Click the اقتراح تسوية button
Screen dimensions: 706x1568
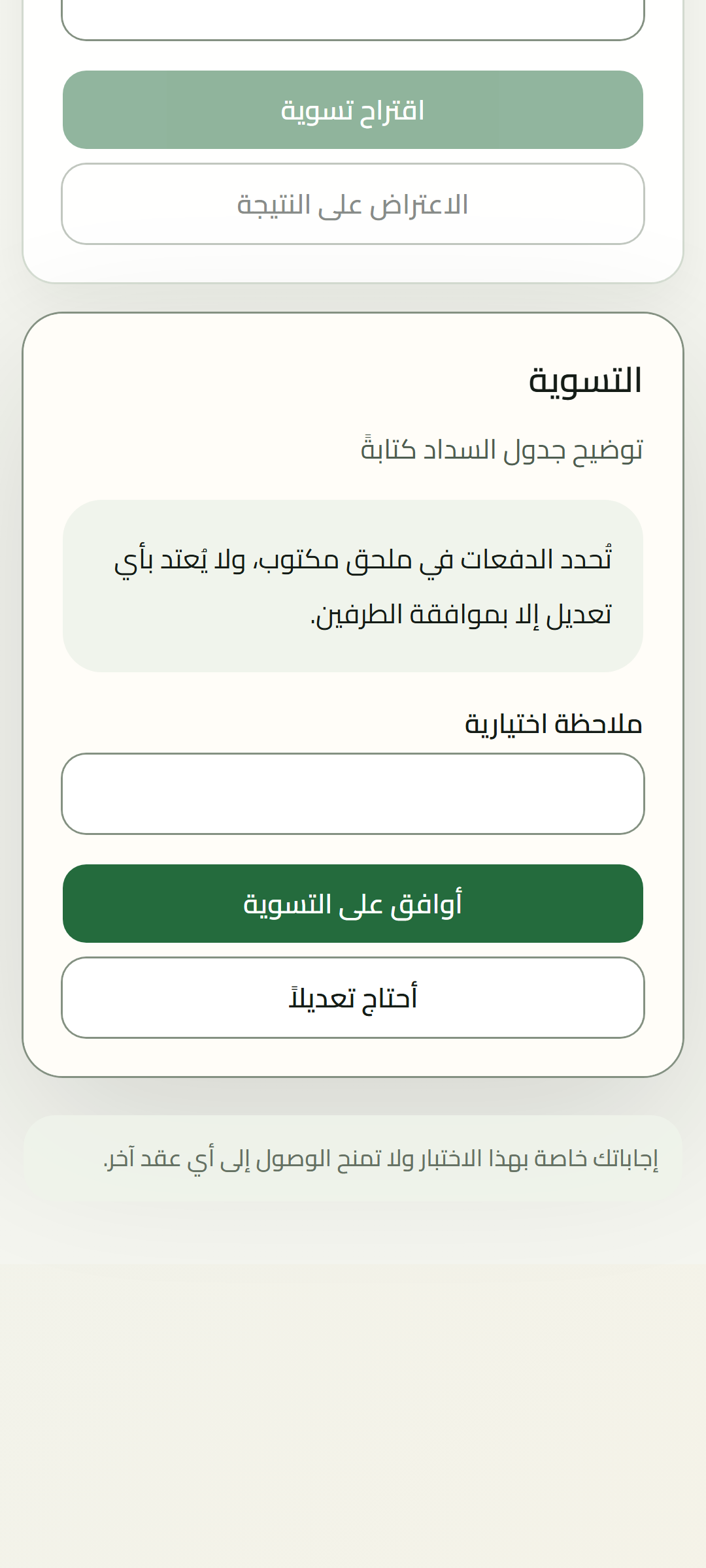coord(353,110)
